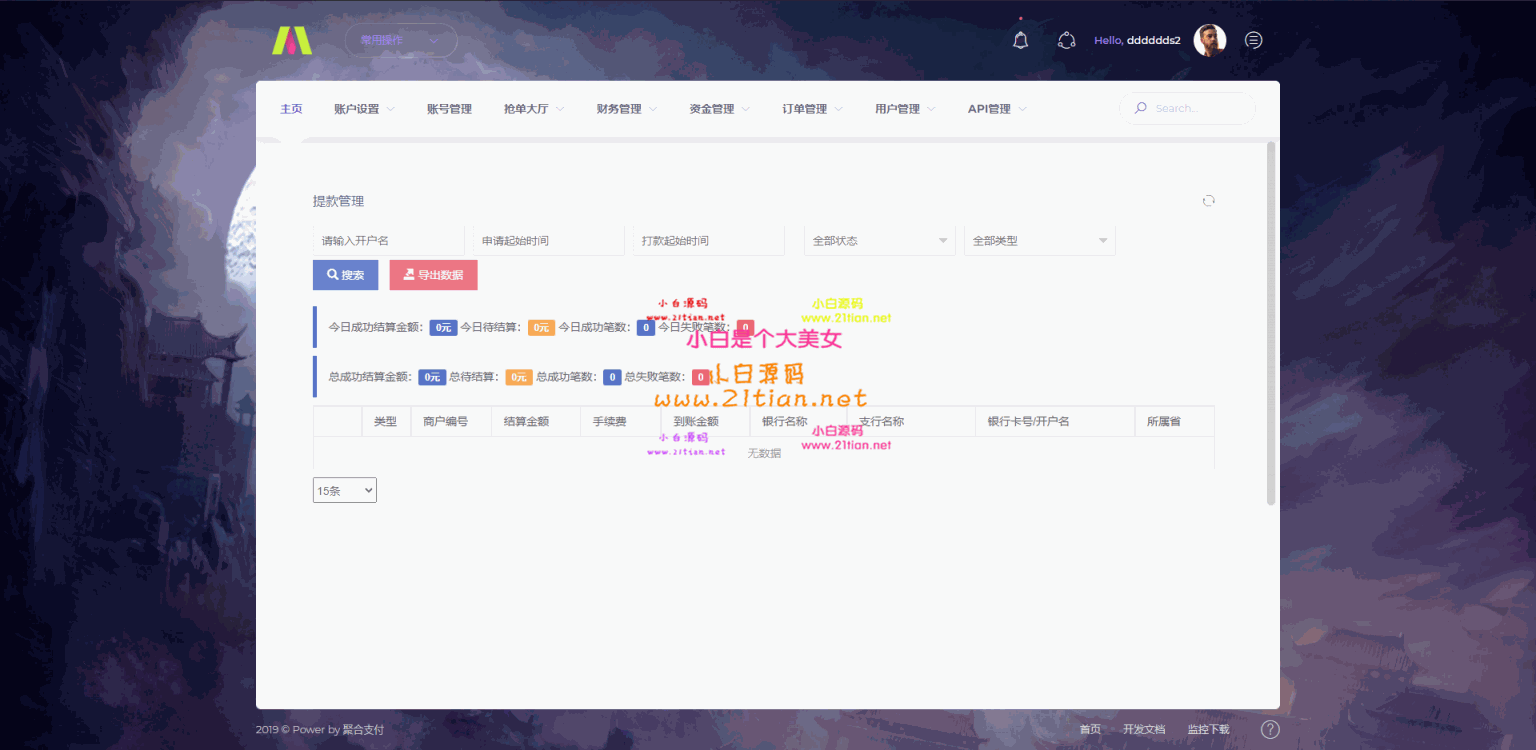Click the 类型 column header
The image size is (1536, 750).
pyautogui.click(x=386, y=422)
